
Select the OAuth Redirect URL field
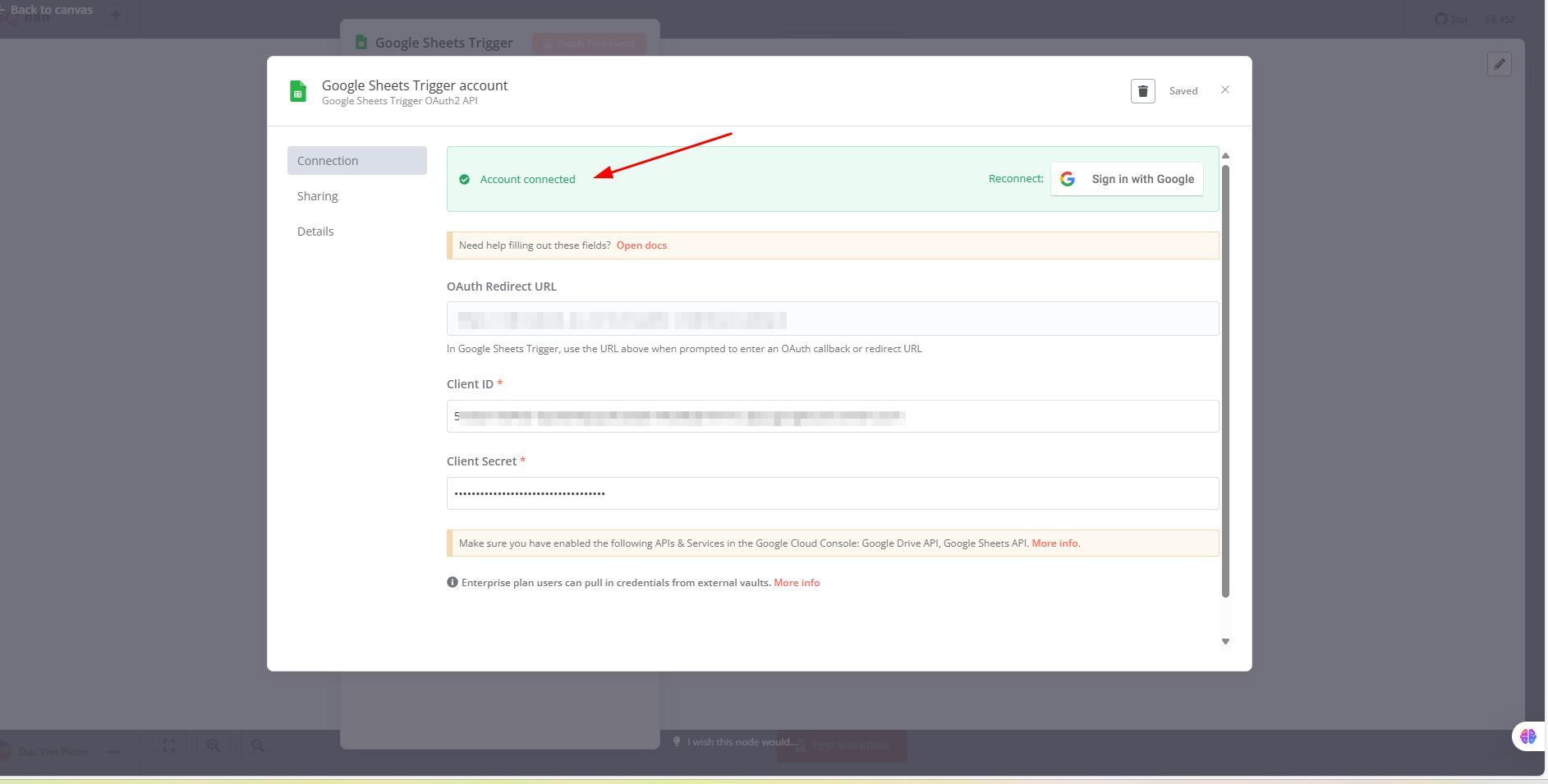point(833,319)
